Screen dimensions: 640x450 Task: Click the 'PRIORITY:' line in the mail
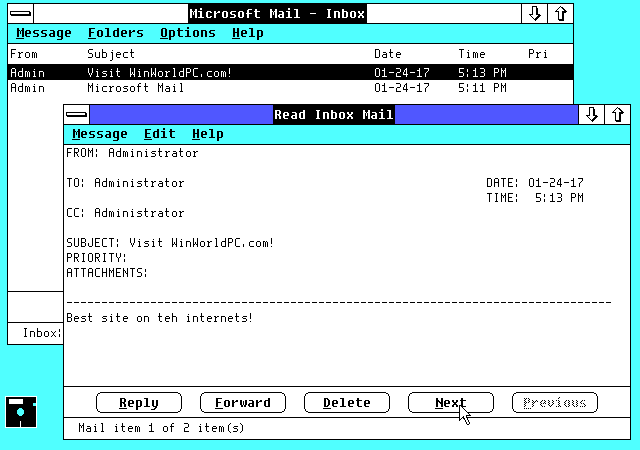pyautogui.click(x=97, y=258)
